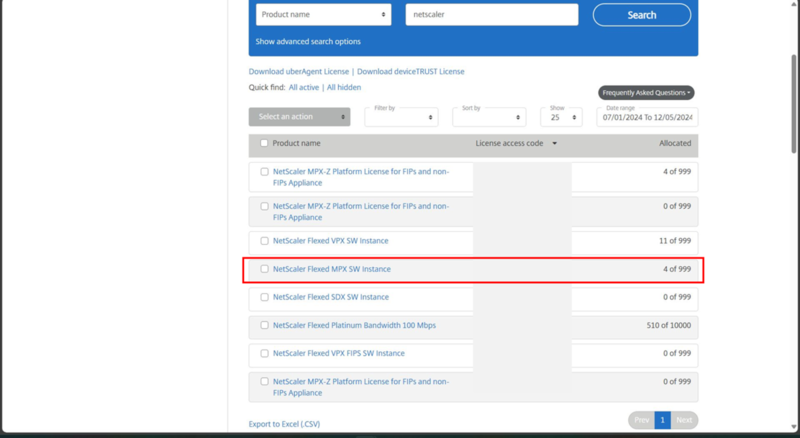Focus the search field containing netscaler
Screen dimensions: 800x438
pyautogui.click(x=492, y=15)
